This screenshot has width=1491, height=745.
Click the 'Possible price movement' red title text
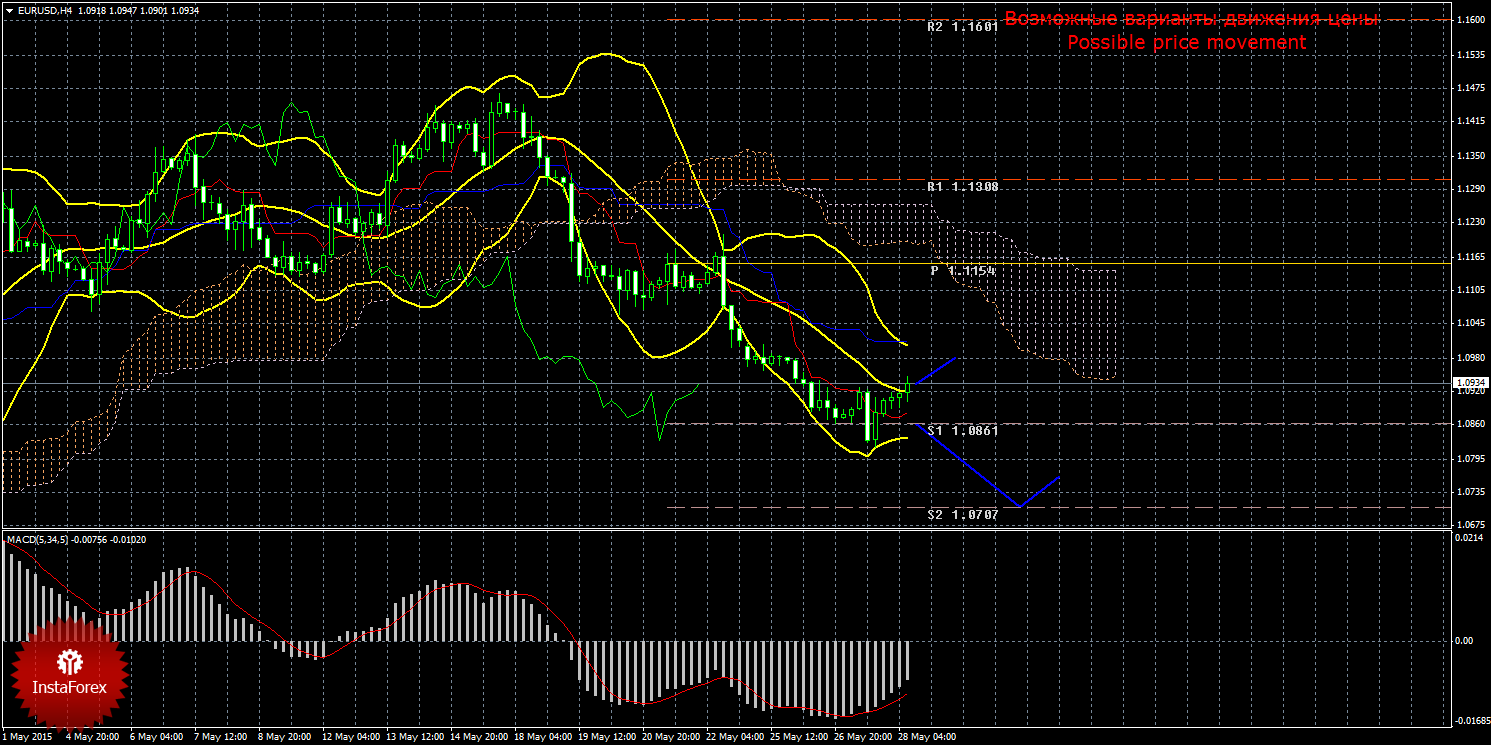pos(1186,43)
